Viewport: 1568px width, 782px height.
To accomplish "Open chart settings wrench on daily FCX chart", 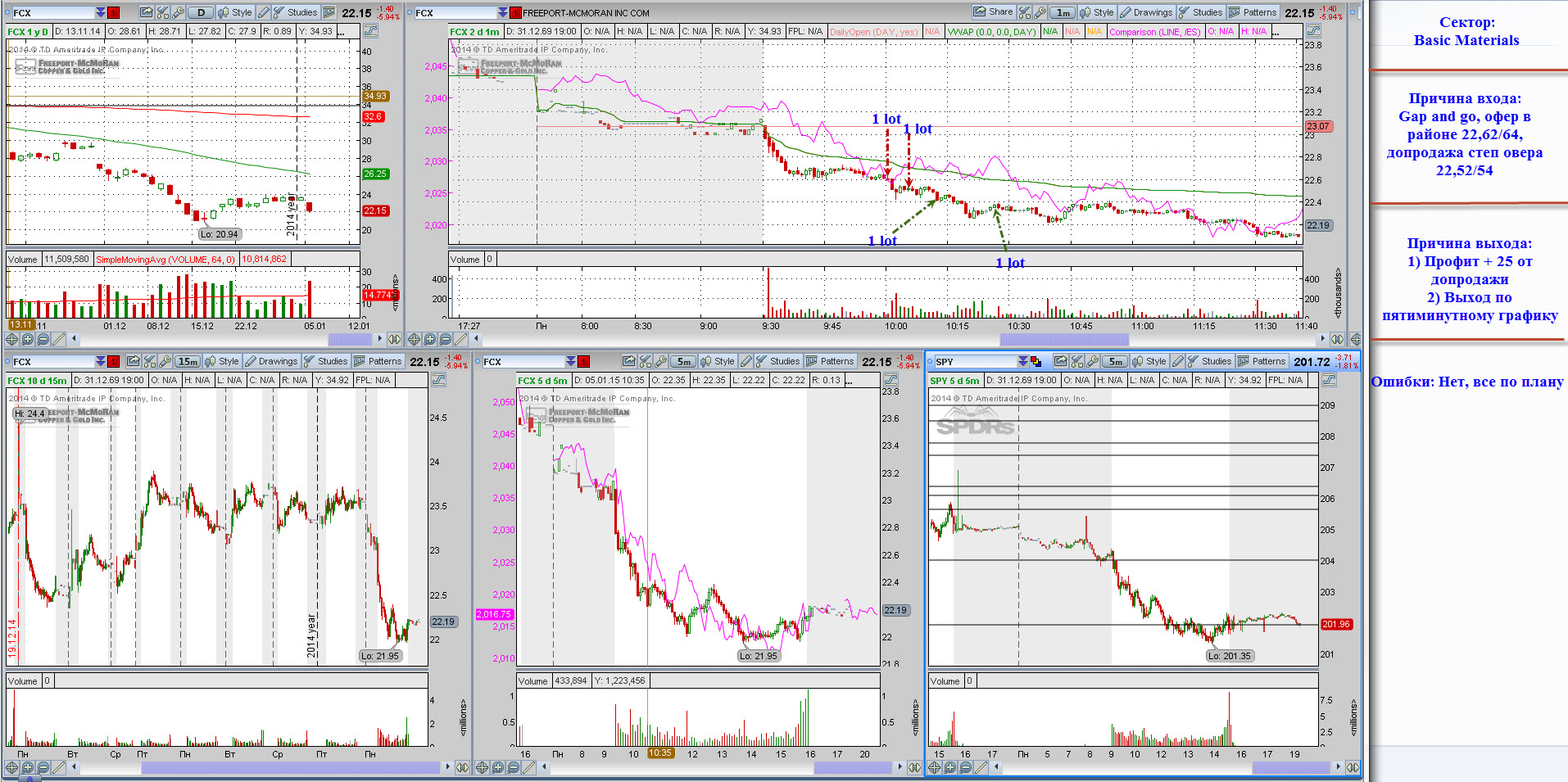I will coord(178,12).
